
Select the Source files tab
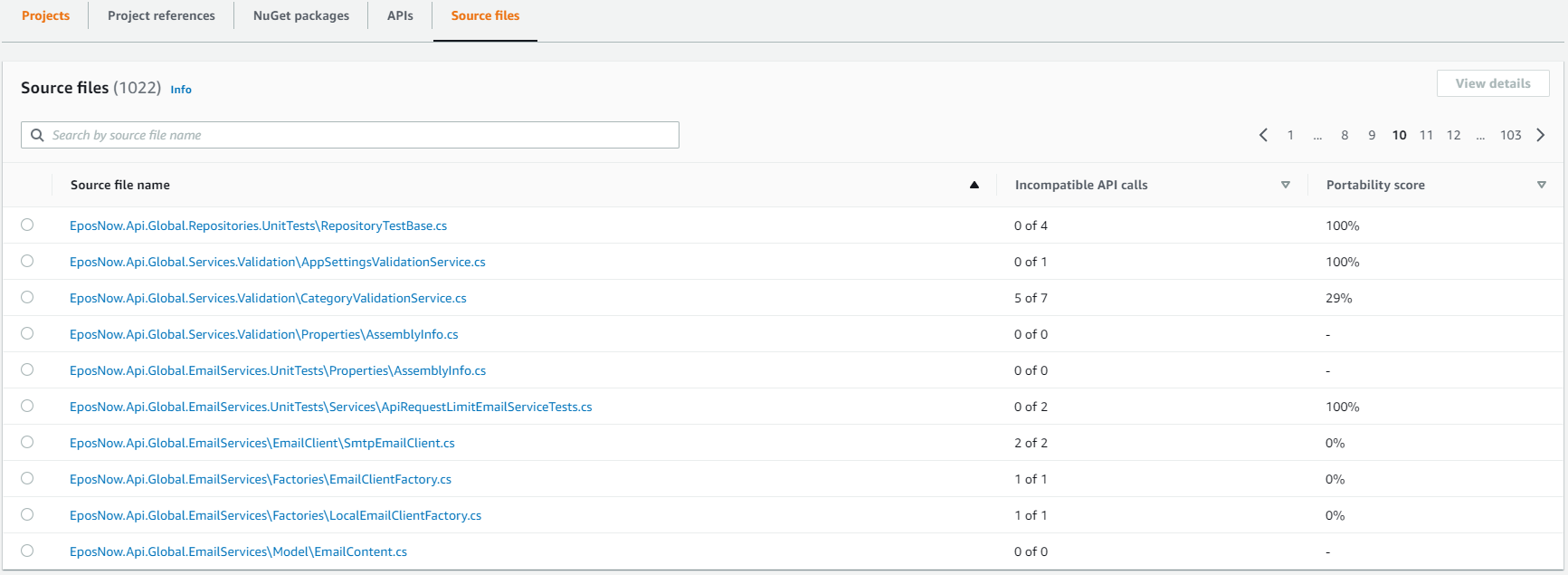[485, 15]
